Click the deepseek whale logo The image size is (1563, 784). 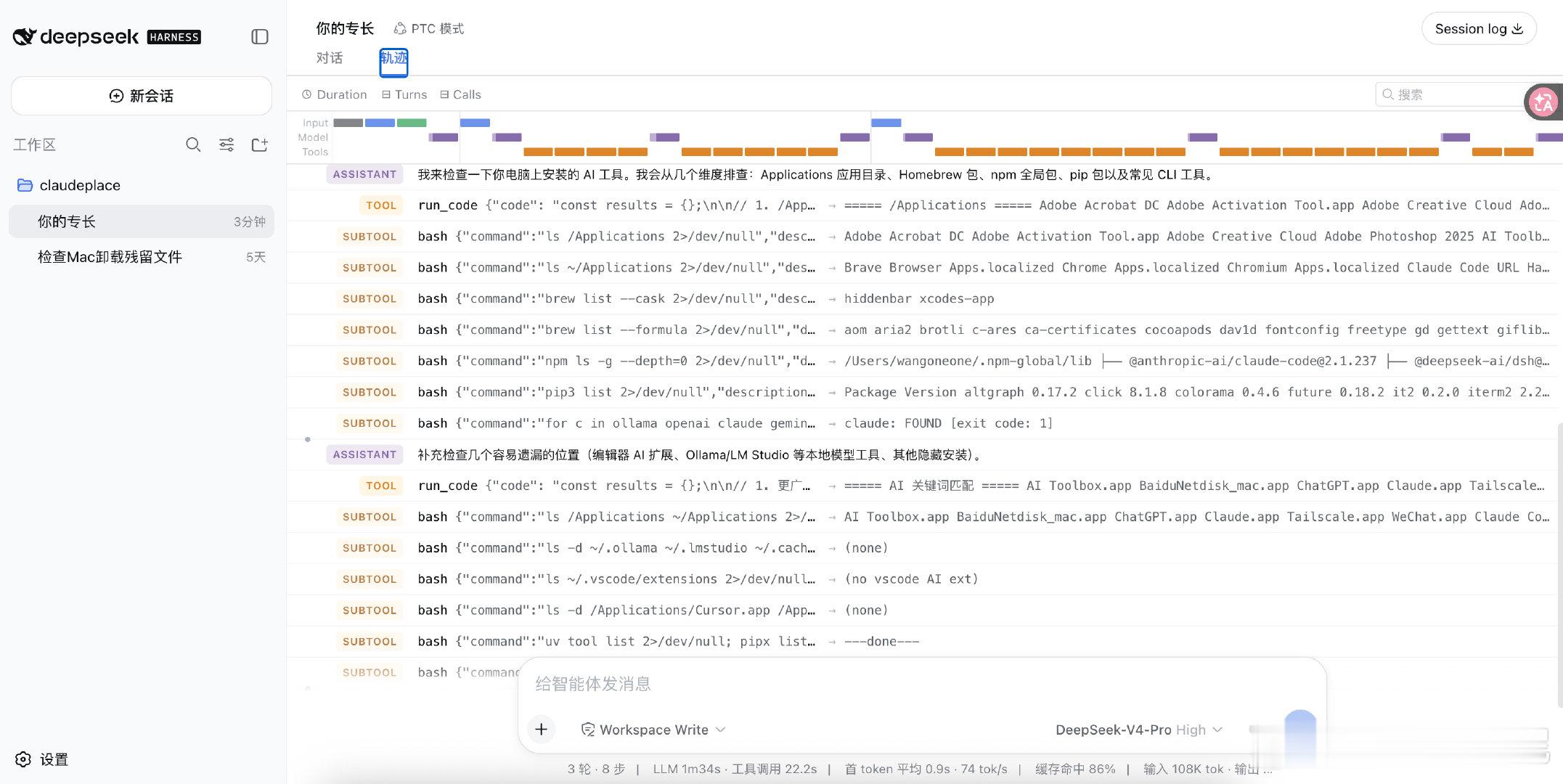pos(25,36)
